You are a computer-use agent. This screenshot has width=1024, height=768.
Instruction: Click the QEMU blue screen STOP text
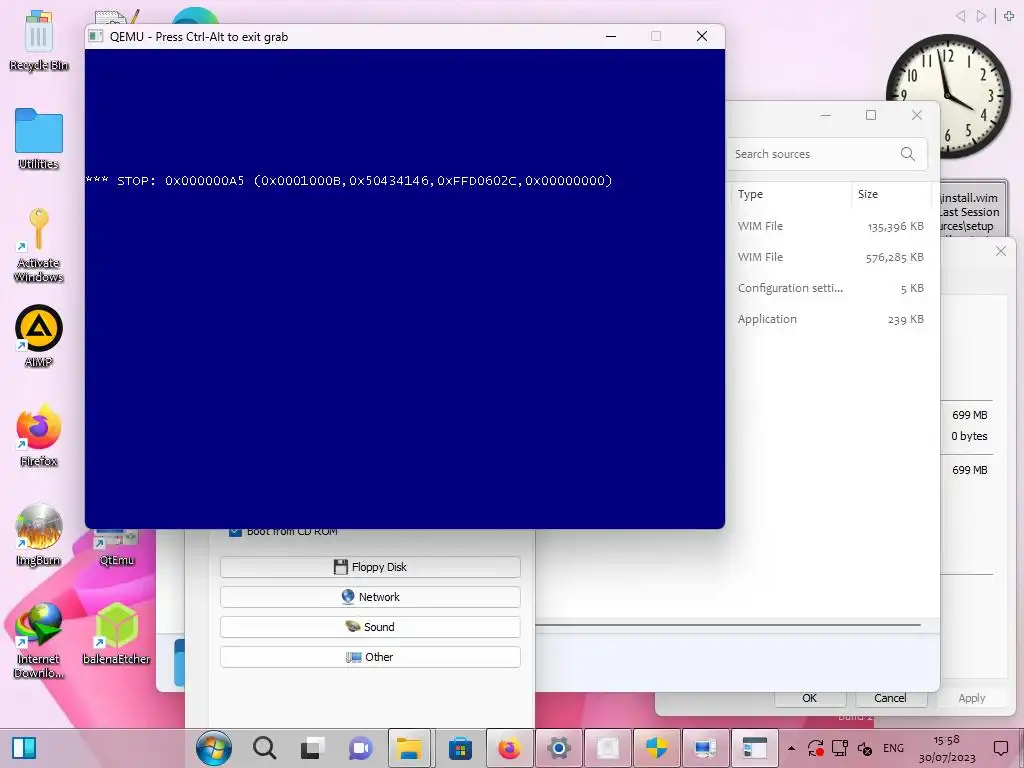coord(349,181)
